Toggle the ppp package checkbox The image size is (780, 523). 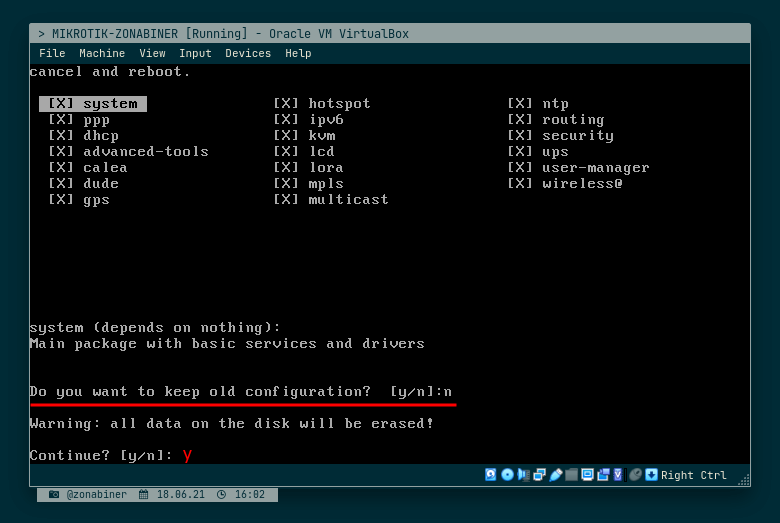[x=61, y=119]
